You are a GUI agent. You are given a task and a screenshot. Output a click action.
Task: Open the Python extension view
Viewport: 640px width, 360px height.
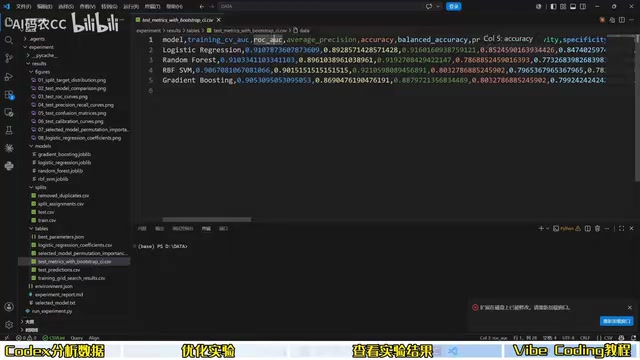(x=9, y=166)
